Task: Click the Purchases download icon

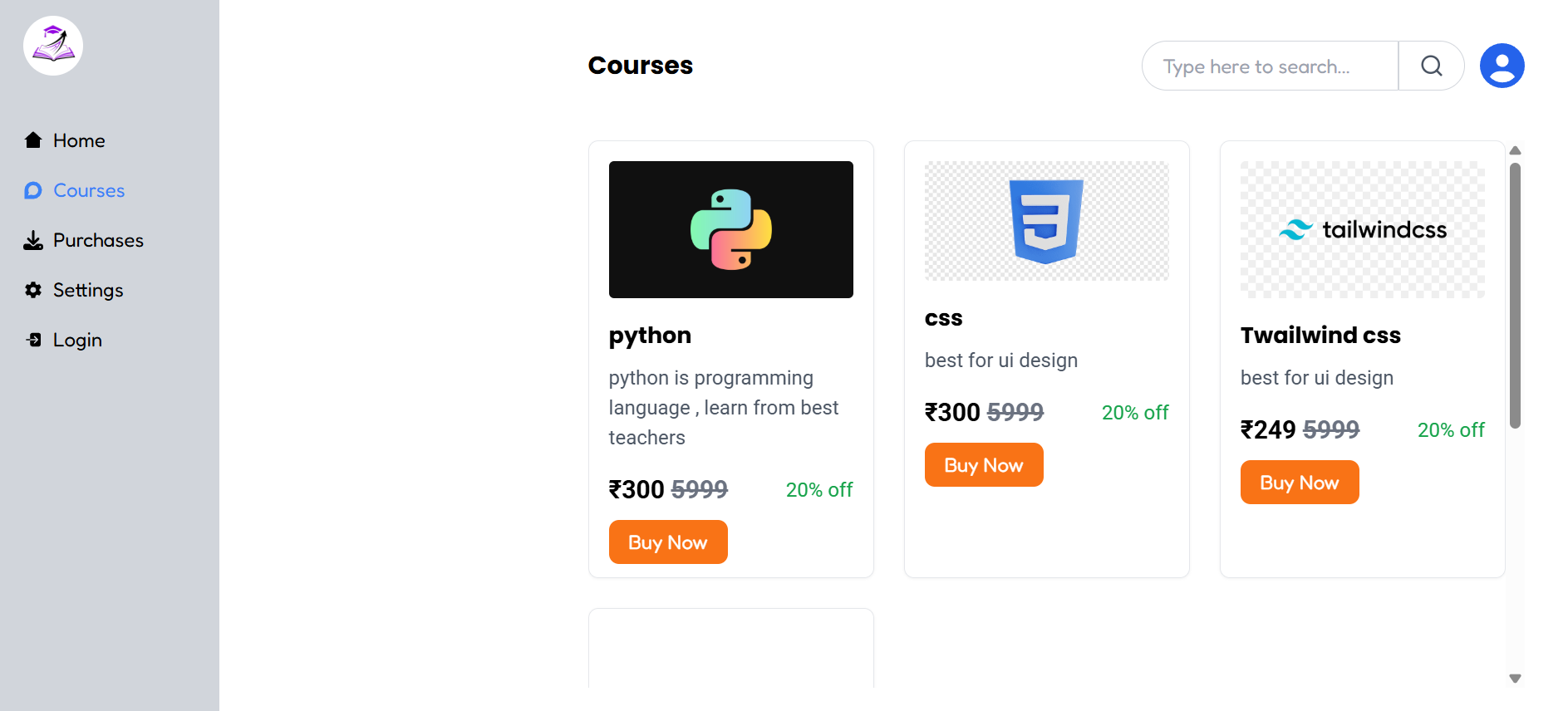Action: point(33,240)
